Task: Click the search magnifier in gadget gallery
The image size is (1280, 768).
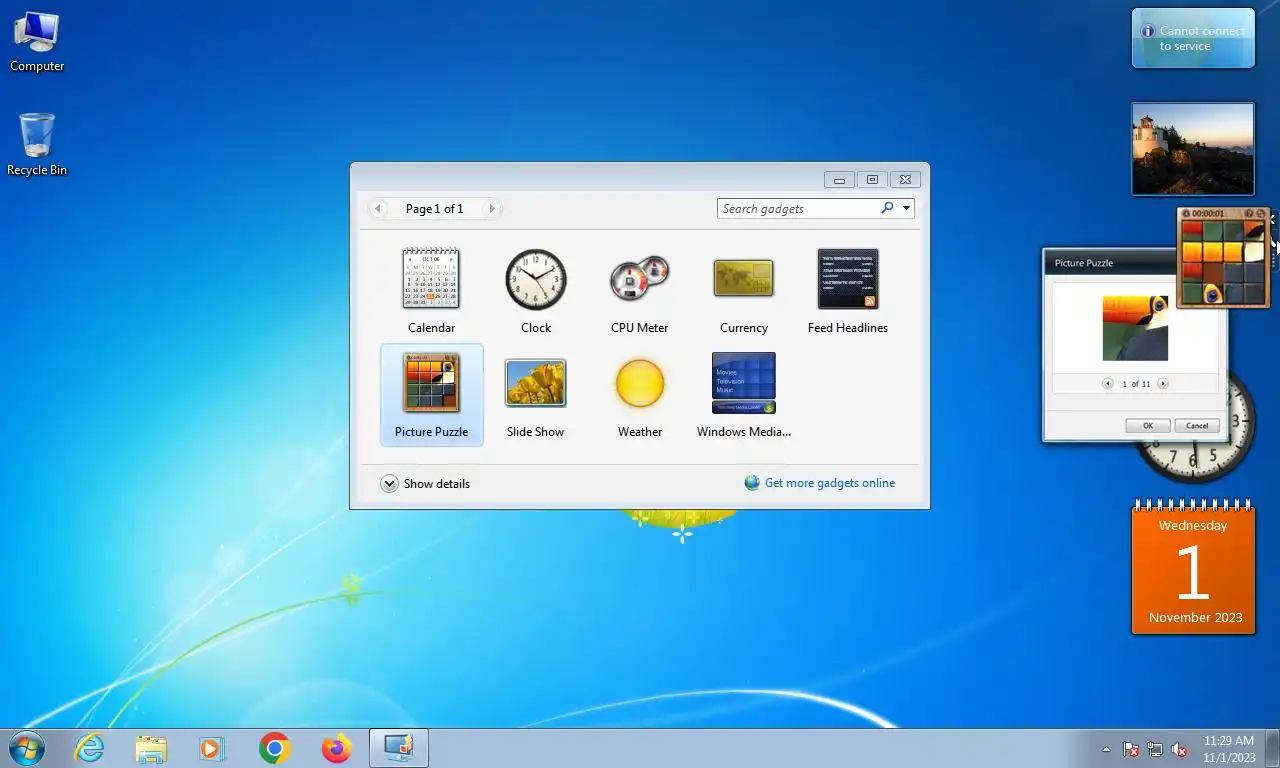Action: coord(887,208)
